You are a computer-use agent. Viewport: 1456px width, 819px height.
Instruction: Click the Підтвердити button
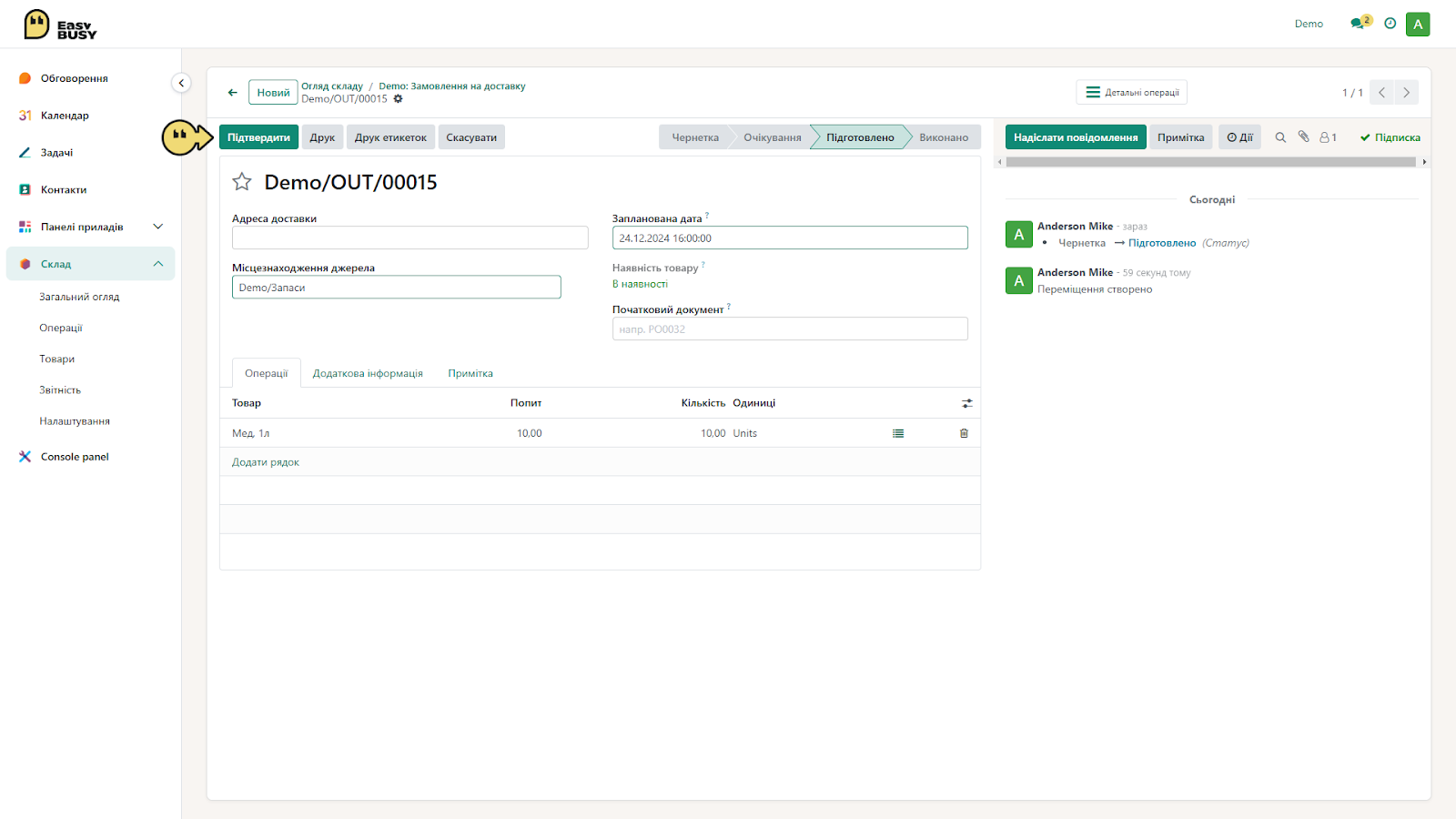258,137
